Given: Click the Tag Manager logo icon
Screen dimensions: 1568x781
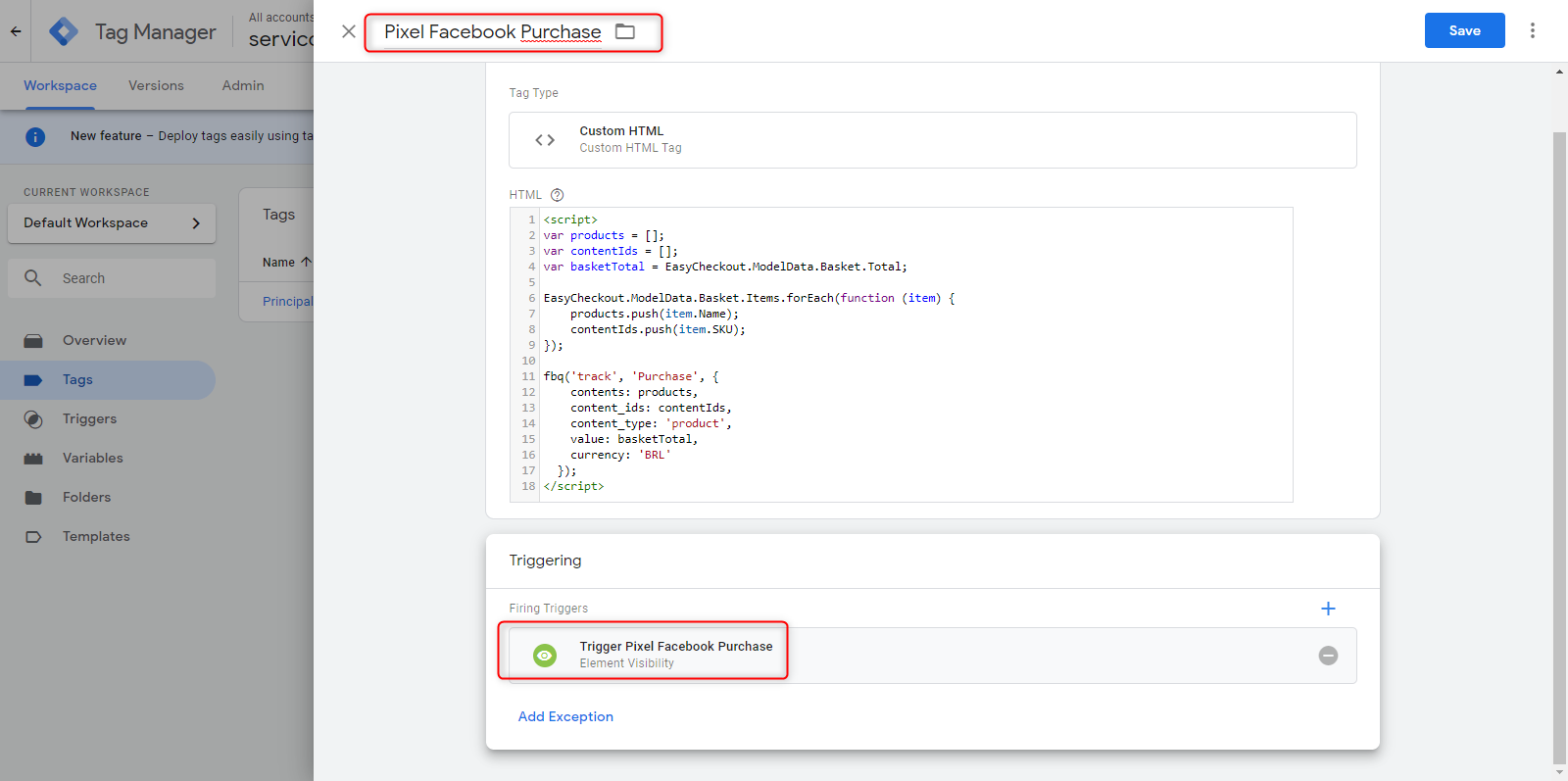Looking at the screenshot, I should click(x=64, y=31).
